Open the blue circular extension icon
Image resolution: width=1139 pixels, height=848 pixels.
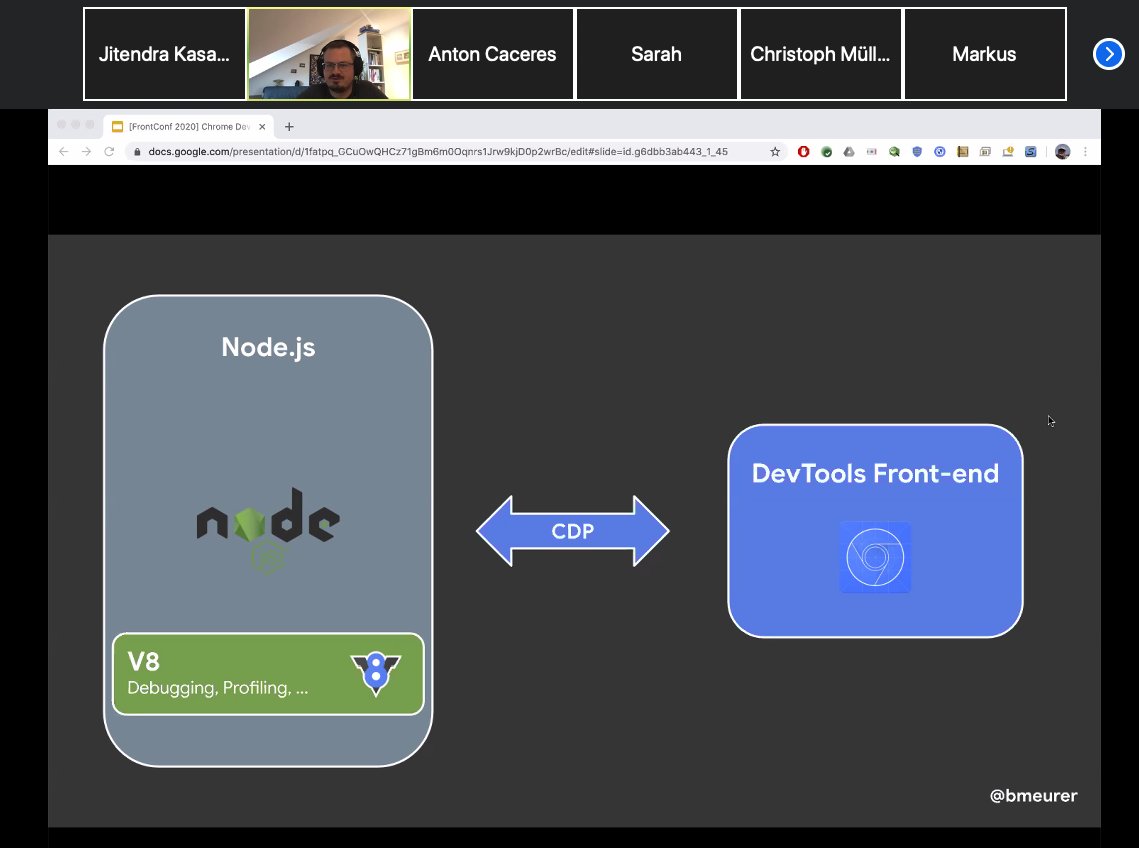[940, 151]
